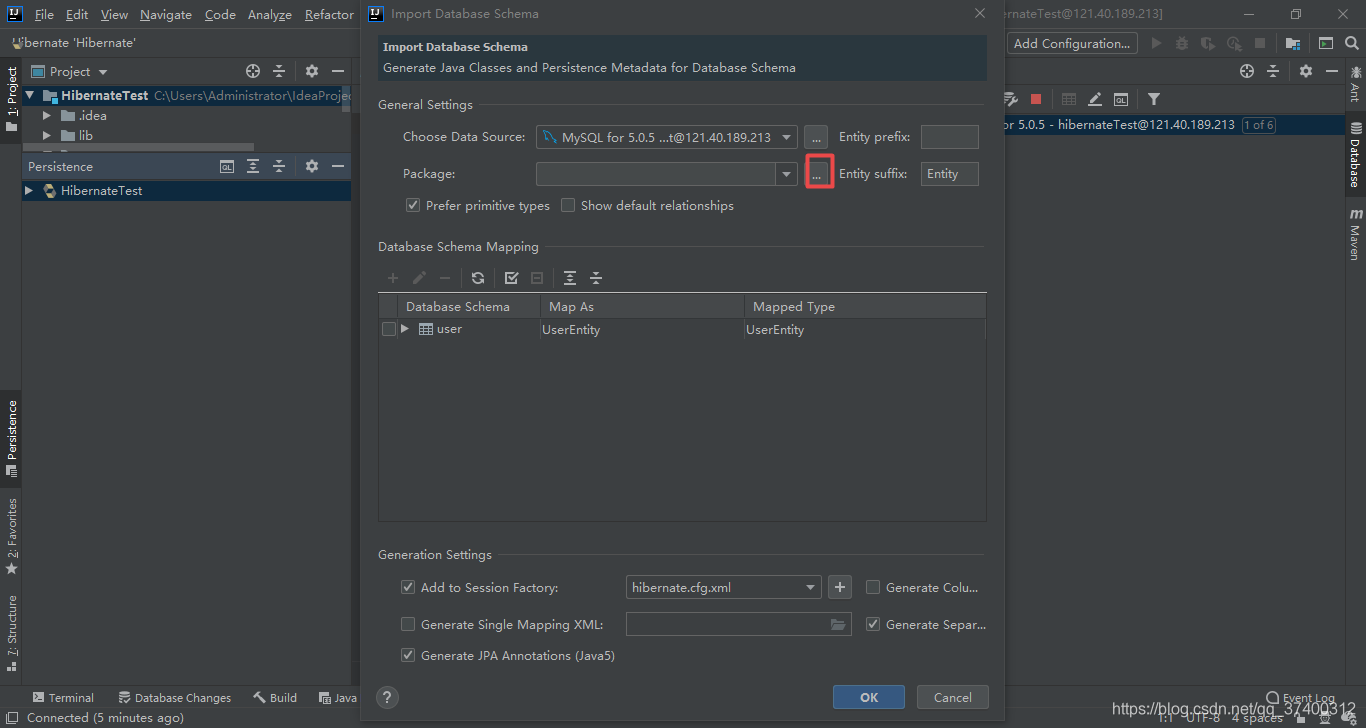Click the add plus icon in mapping toolbar

(393, 278)
